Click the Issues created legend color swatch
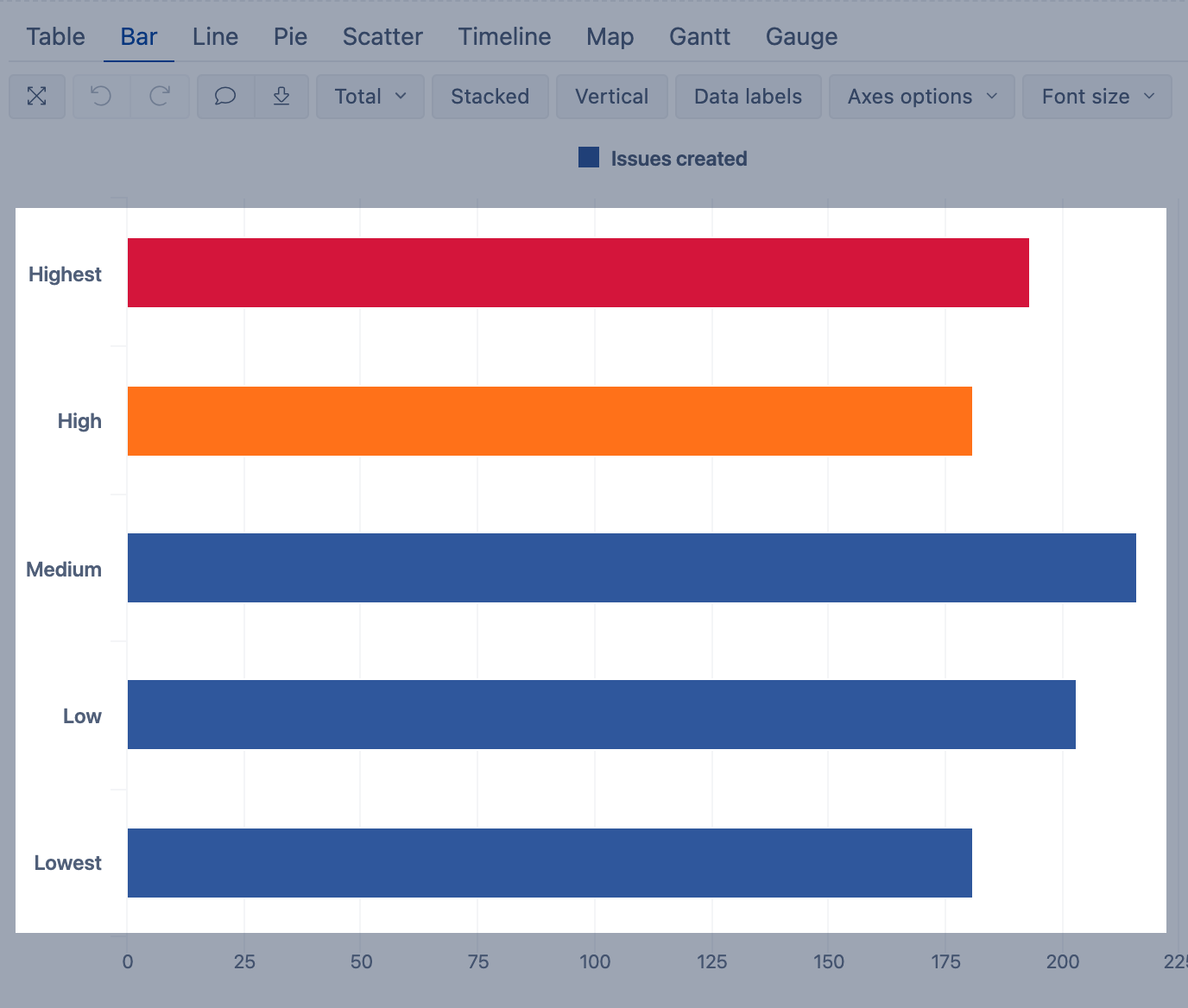 [x=589, y=157]
